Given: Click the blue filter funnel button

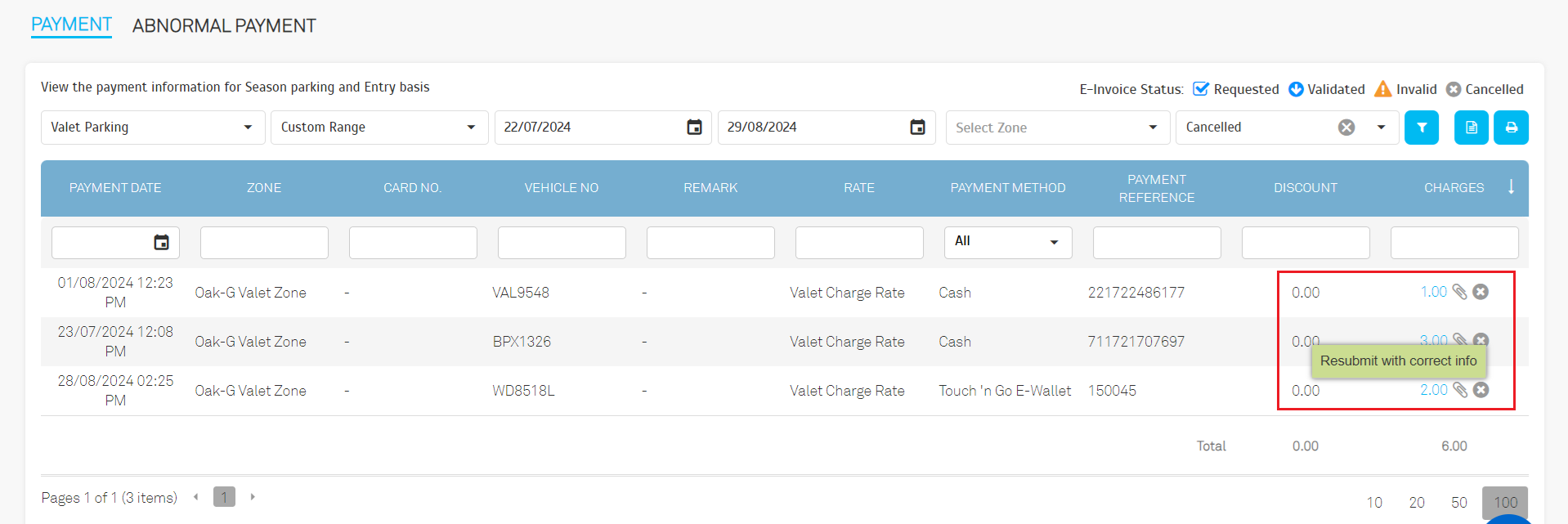Looking at the screenshot, I should (1421, 128).
